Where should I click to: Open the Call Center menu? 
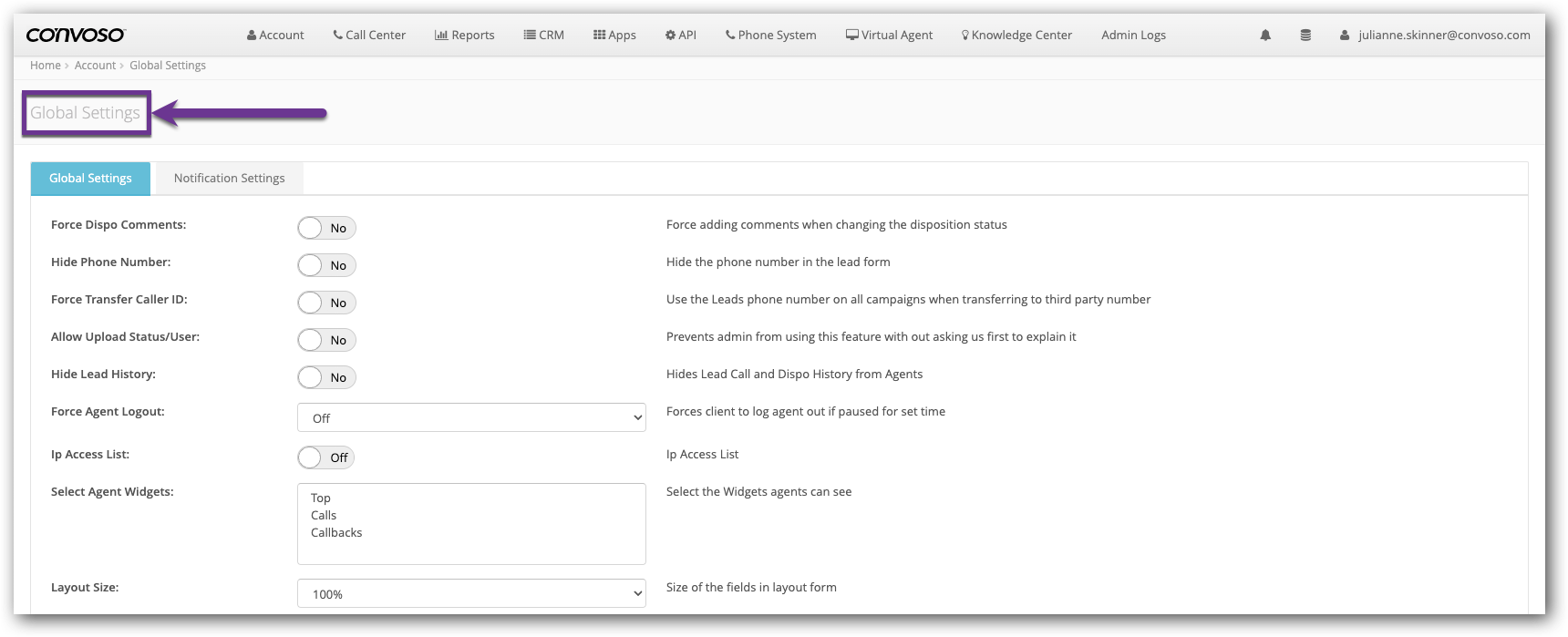(369, 35)
